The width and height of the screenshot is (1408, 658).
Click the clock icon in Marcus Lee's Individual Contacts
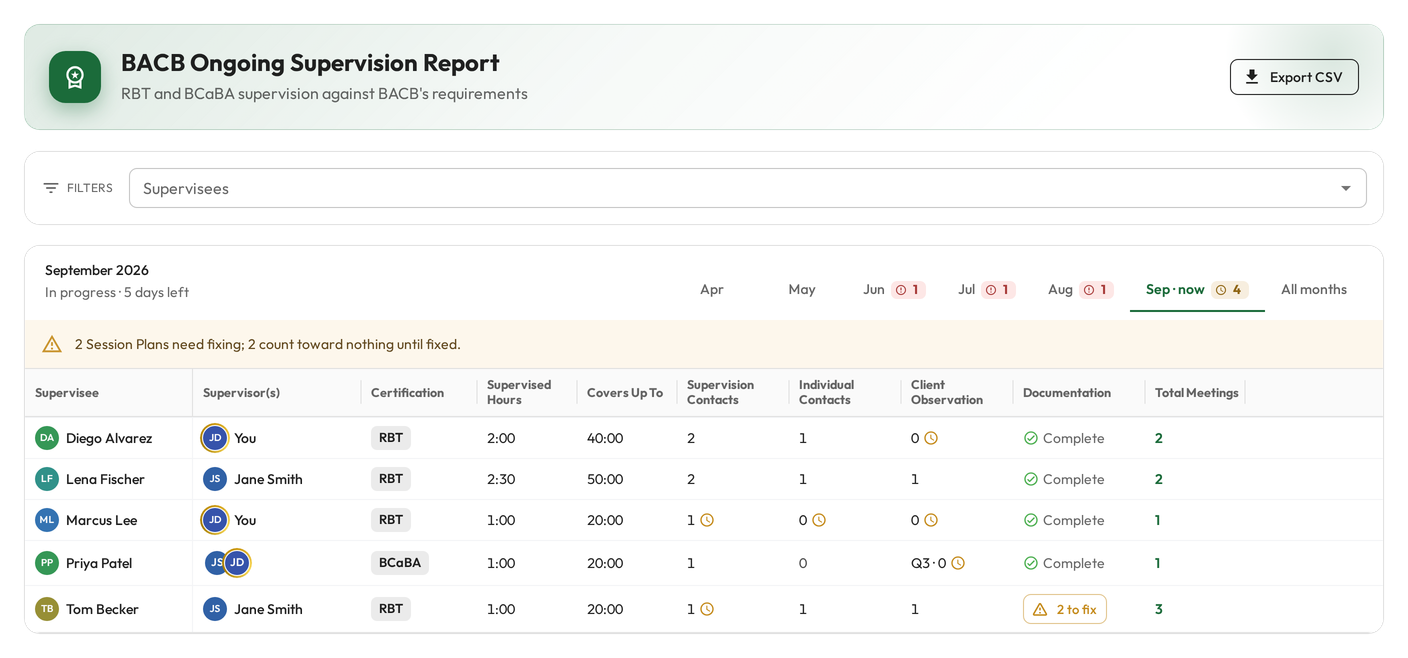pyautogui.click(x=819, y=520)
